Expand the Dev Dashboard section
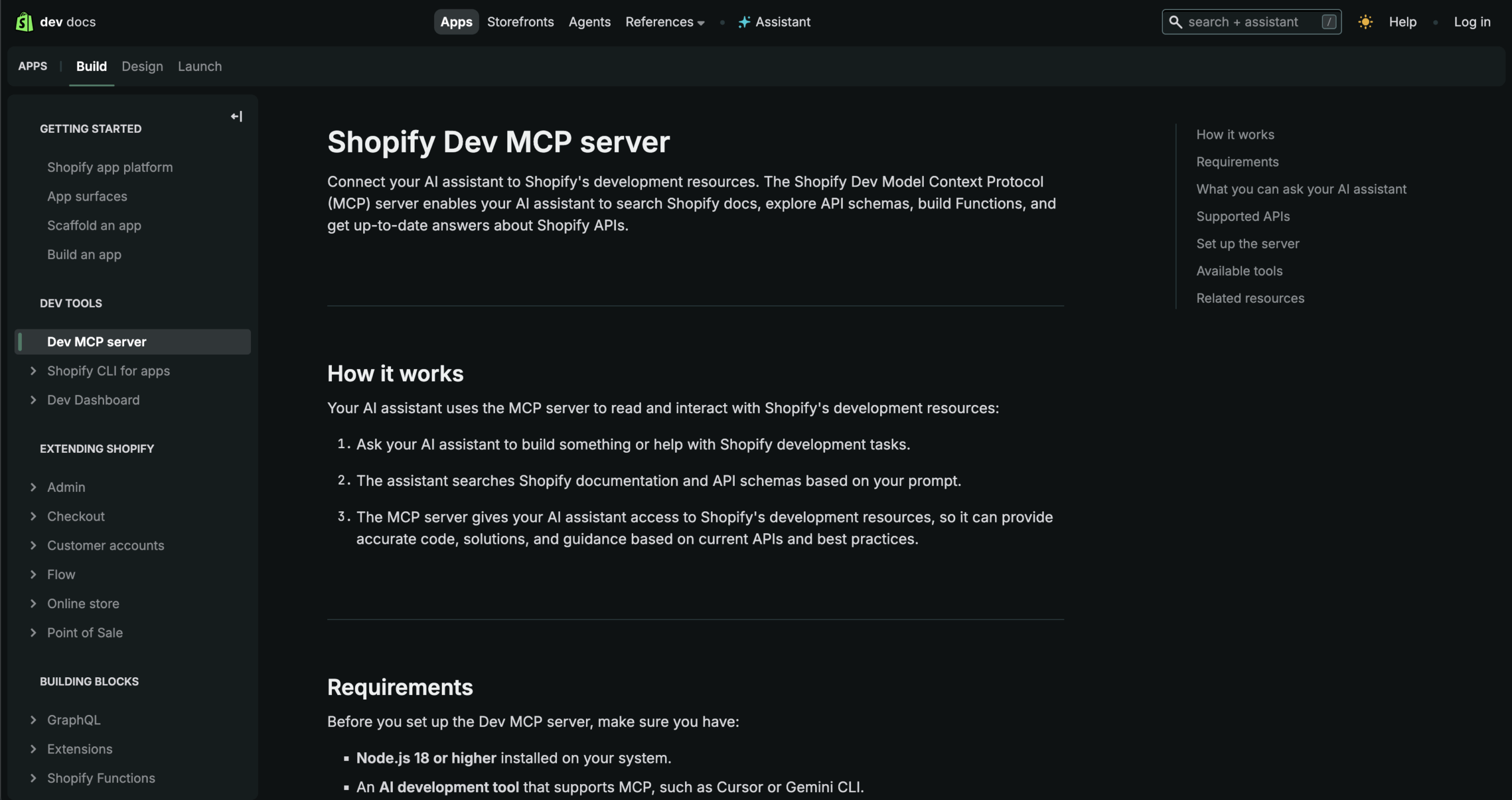The height and width of the screenshot is (800, 1512). pos(34,400)
